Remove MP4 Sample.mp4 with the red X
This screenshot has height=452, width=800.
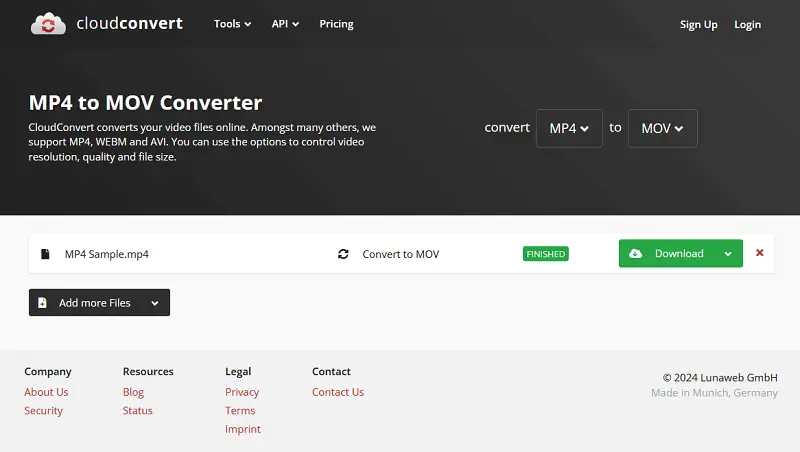[760, 253]
